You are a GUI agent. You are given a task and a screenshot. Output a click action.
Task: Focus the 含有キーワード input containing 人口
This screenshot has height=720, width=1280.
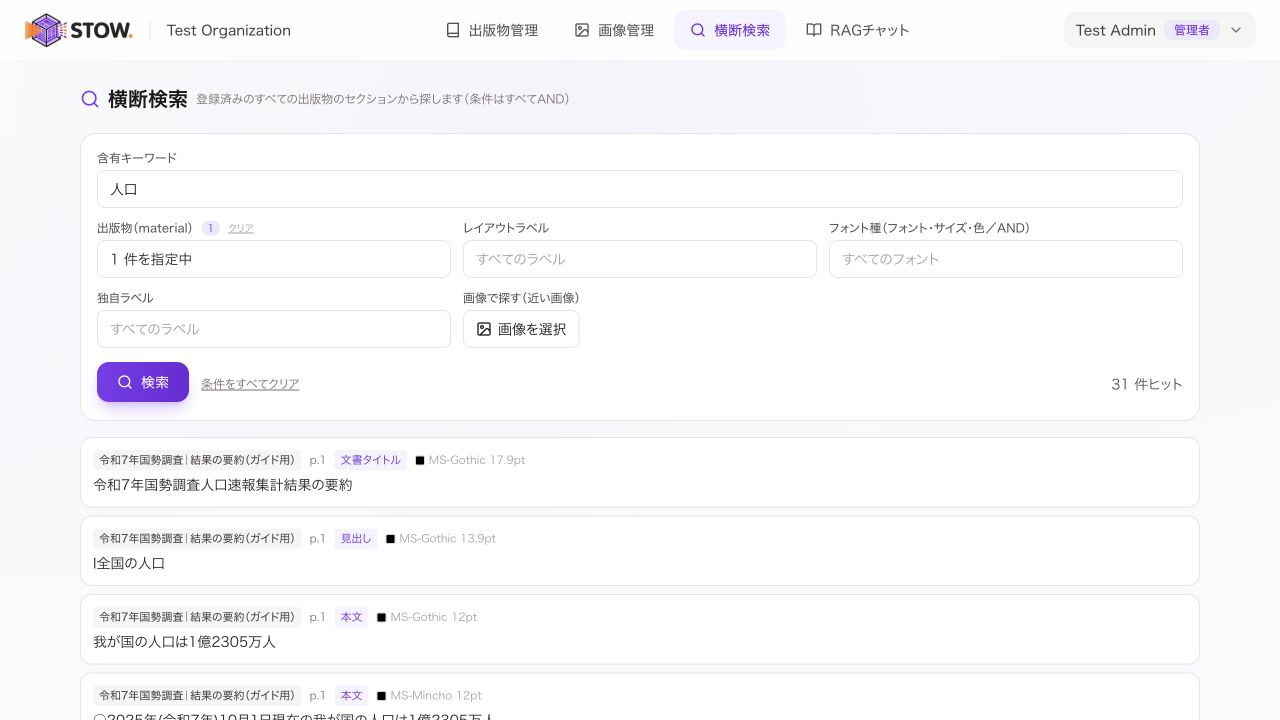(x=640, y=189)
